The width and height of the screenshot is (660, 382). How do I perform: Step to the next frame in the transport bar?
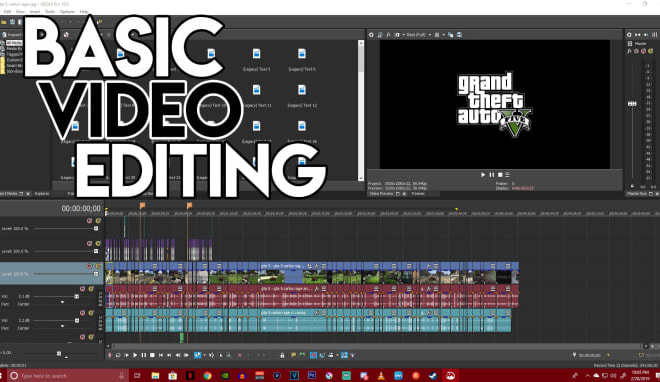point(186,355)
